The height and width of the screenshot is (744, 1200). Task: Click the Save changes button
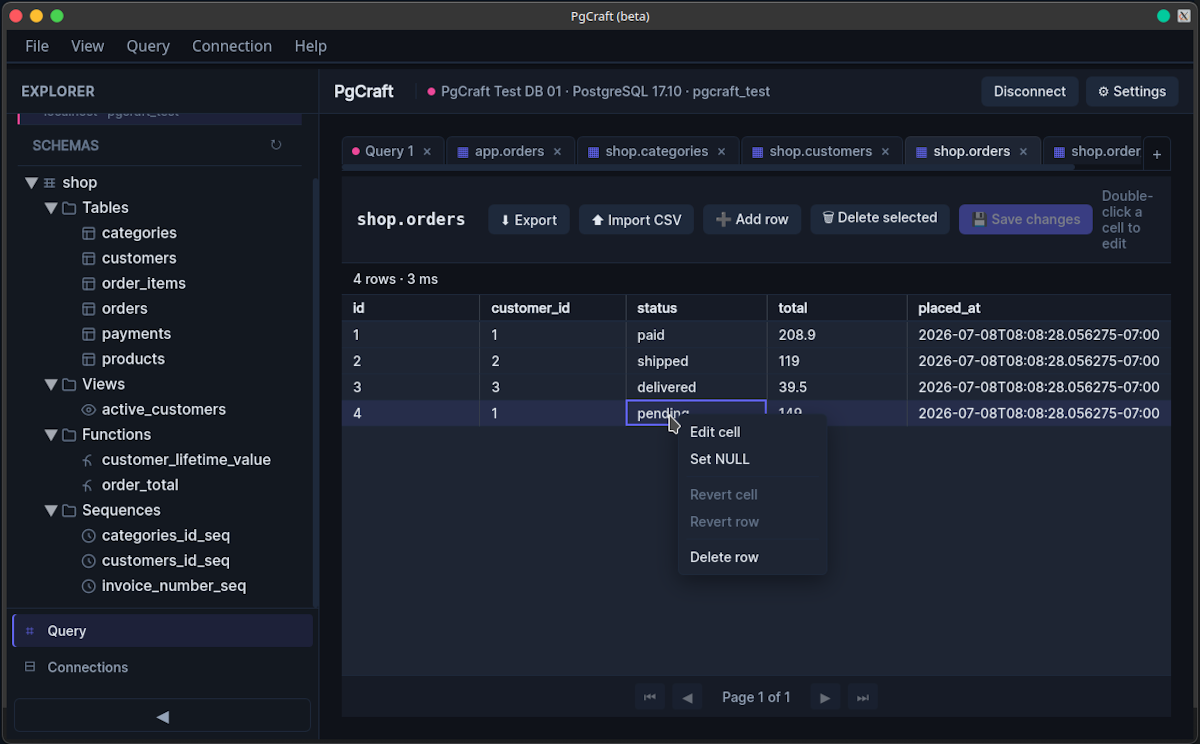coord(1025,219)
